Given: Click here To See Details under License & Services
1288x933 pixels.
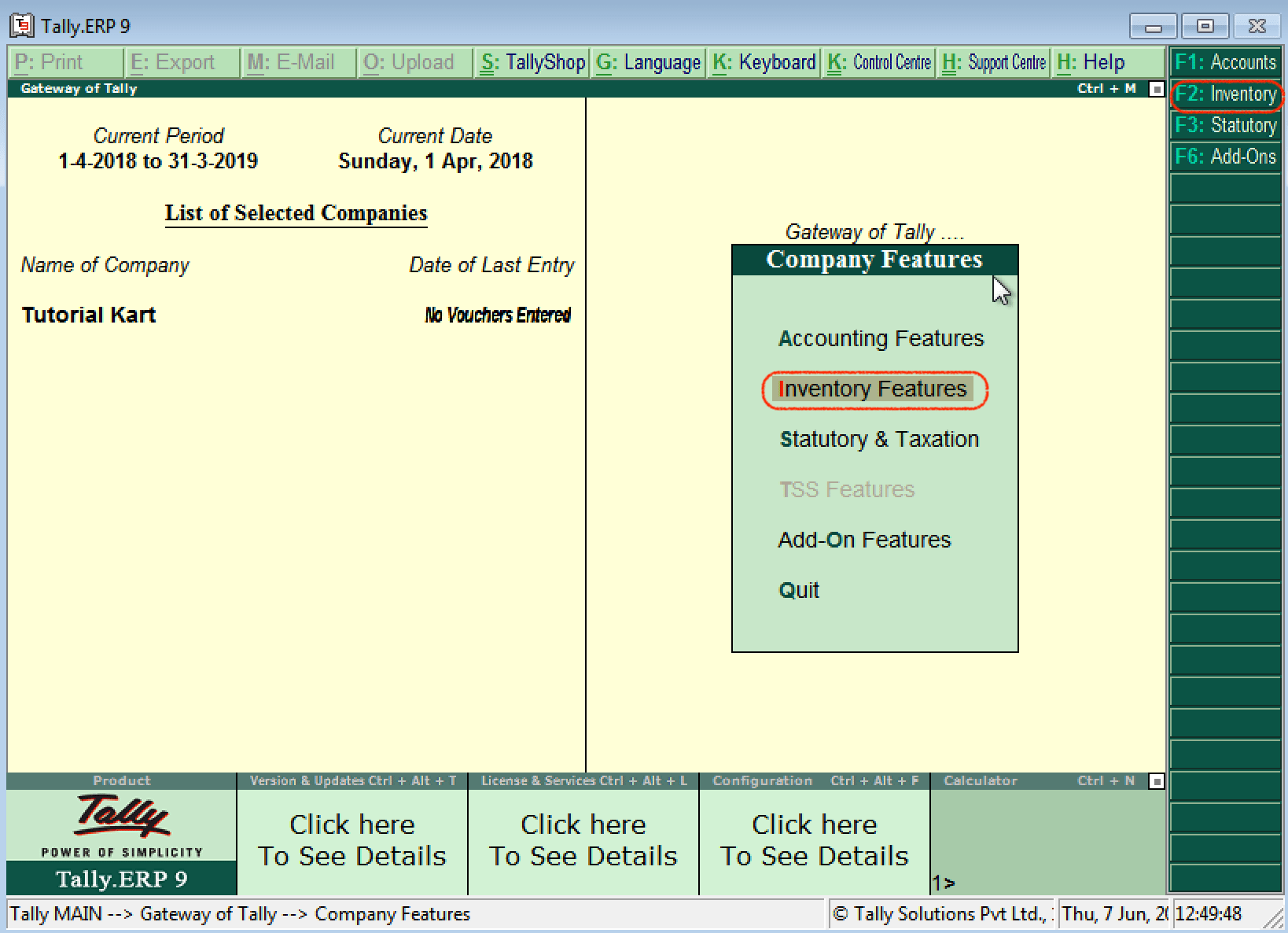Looking at the screenshot, I should tap(582, 840).
